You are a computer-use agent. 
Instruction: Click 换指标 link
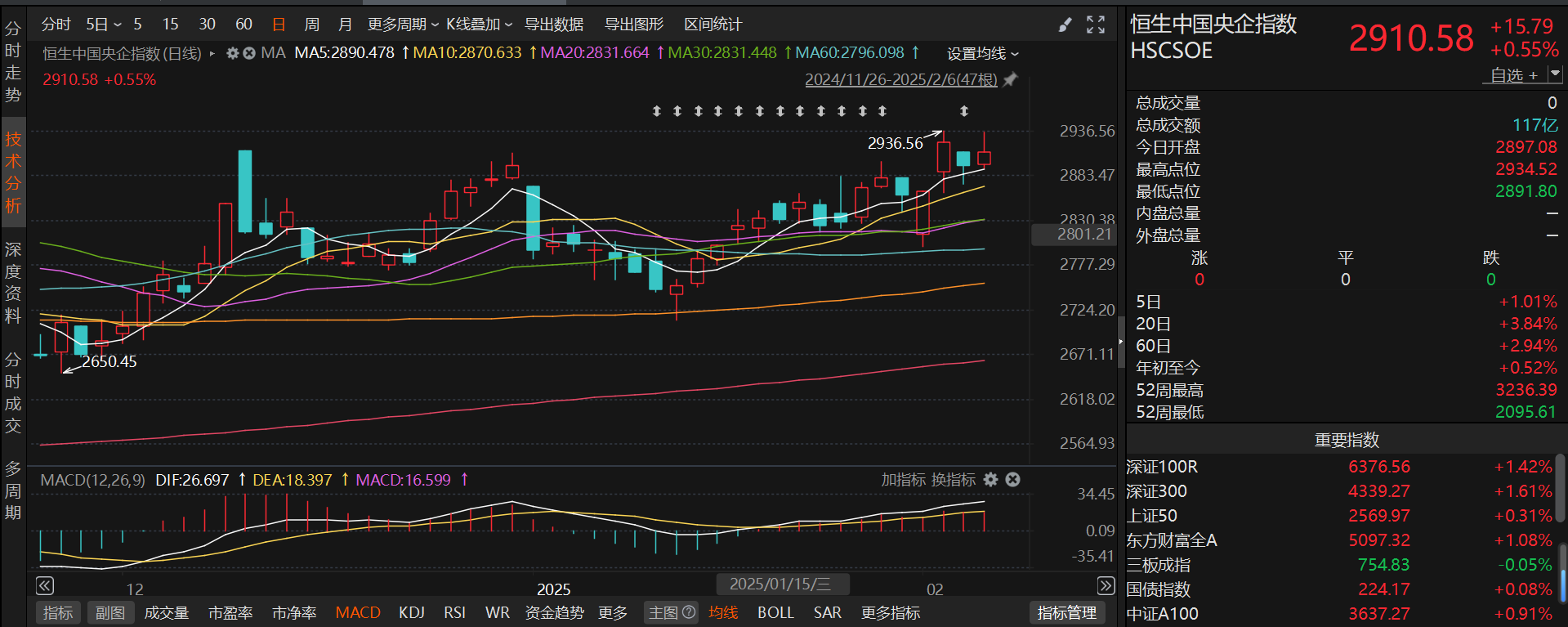[953, 480]
